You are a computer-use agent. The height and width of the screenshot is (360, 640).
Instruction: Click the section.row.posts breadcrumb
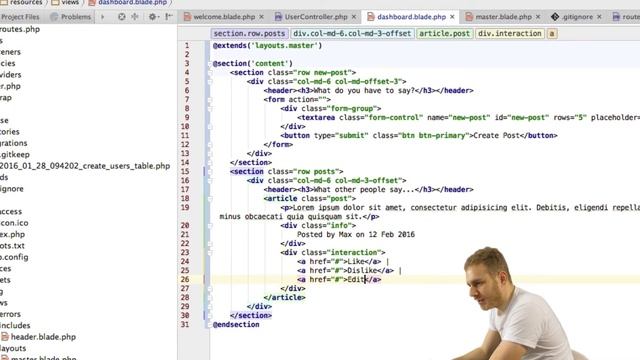249,33
